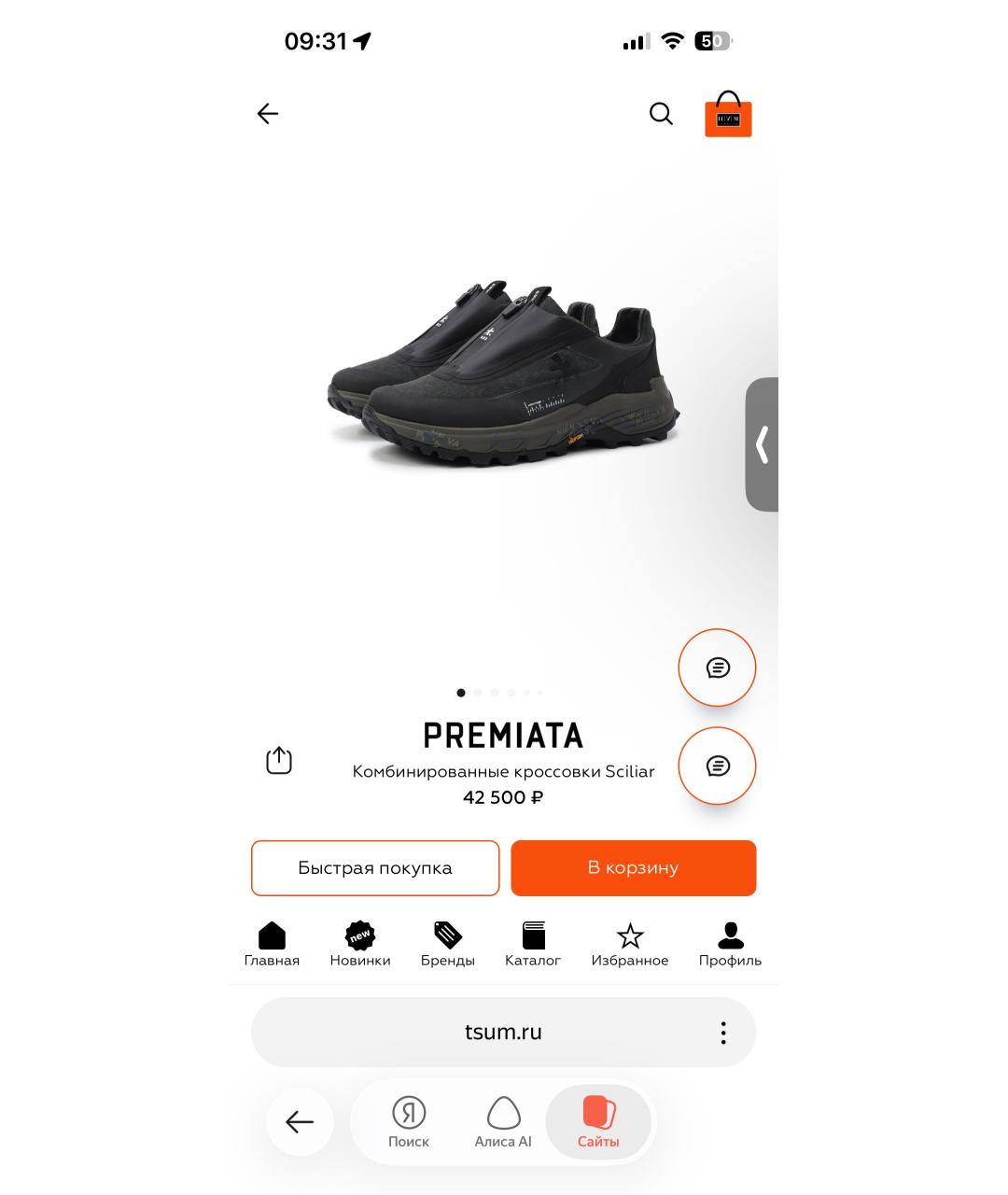Switch to the Бренды tab
The height and width of the screenshot is (1195, 1008).
tap(448, 945)
